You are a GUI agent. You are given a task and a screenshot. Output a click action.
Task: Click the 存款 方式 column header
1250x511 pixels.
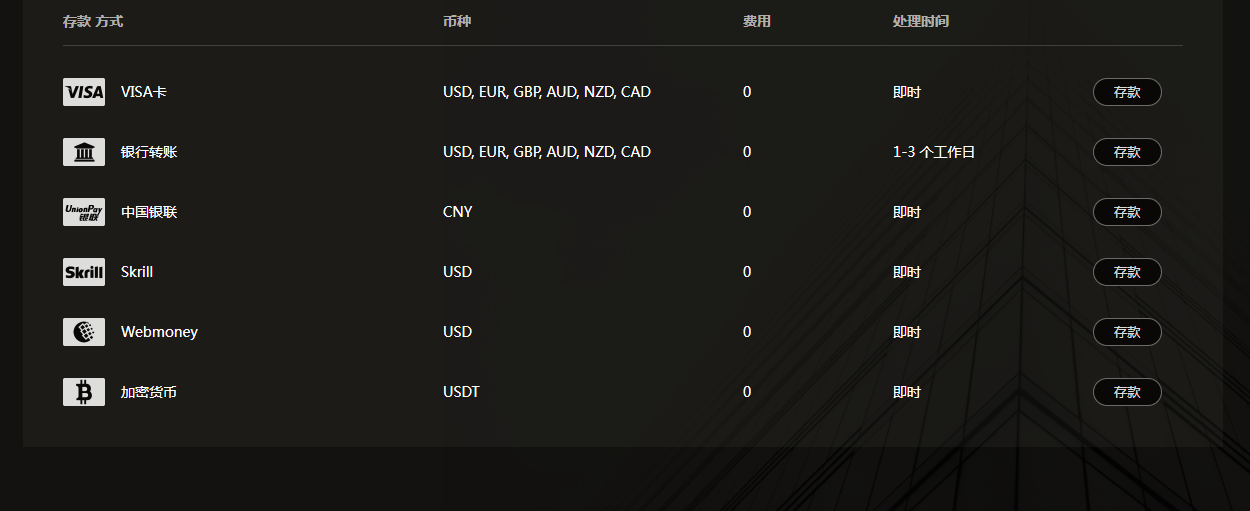pyautogui.click(x=93, y=21)
